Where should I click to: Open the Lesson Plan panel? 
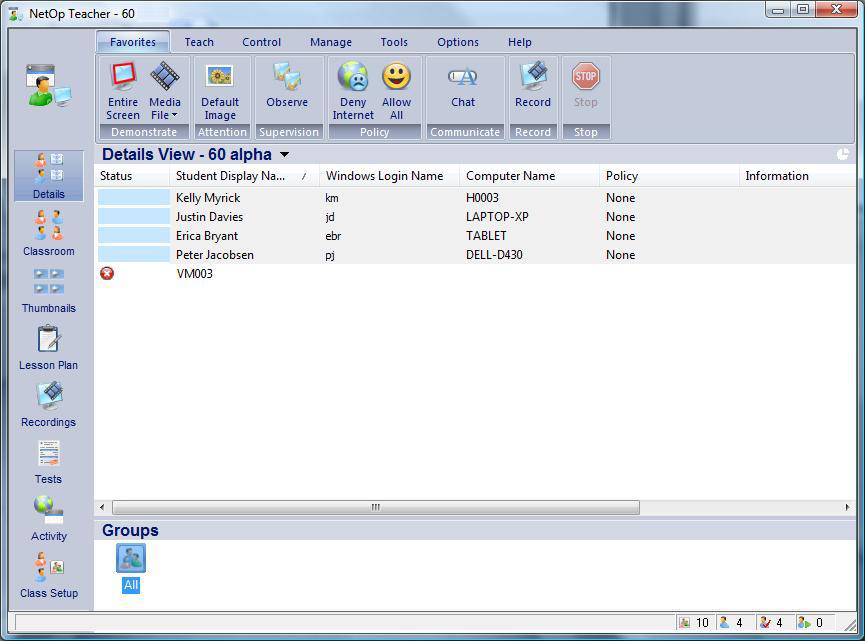pos(49,348)
